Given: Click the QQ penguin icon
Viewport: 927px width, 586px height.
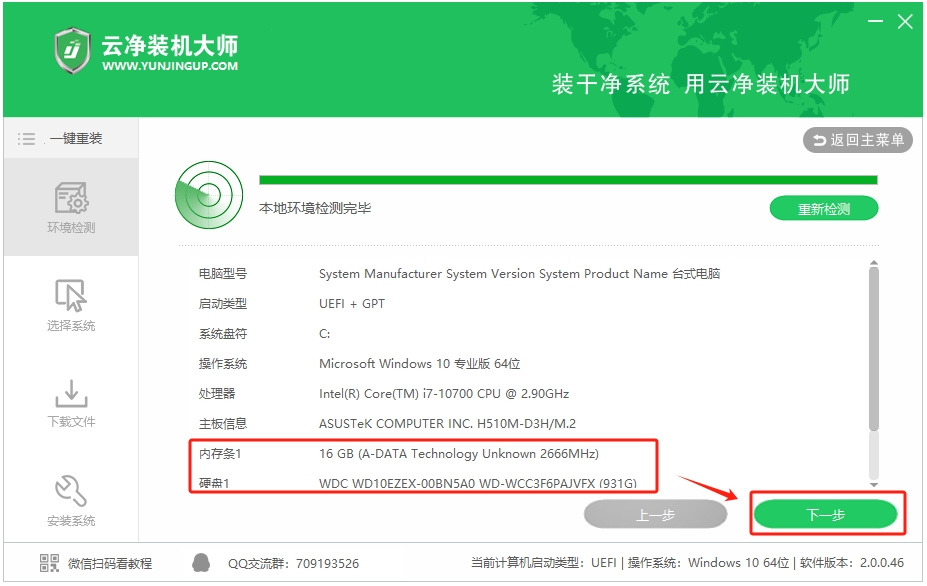Looking at the screenshot, I should coord(201,563).
